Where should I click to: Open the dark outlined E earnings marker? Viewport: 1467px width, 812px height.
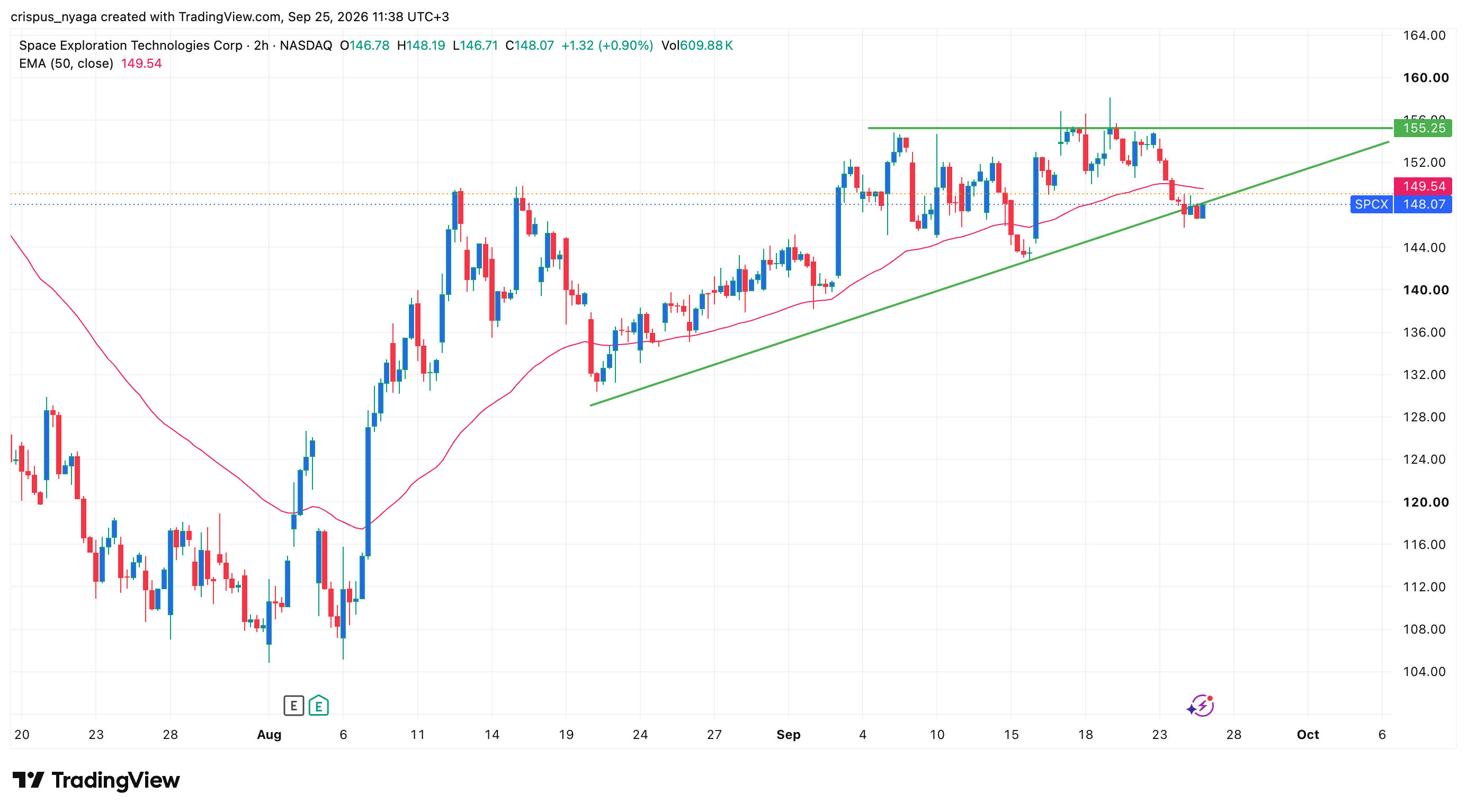coord(293,706)
